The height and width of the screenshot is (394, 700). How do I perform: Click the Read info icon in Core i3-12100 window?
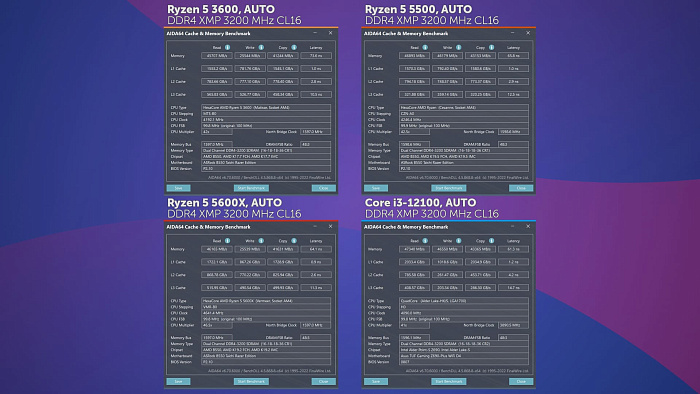click(425, 241)
